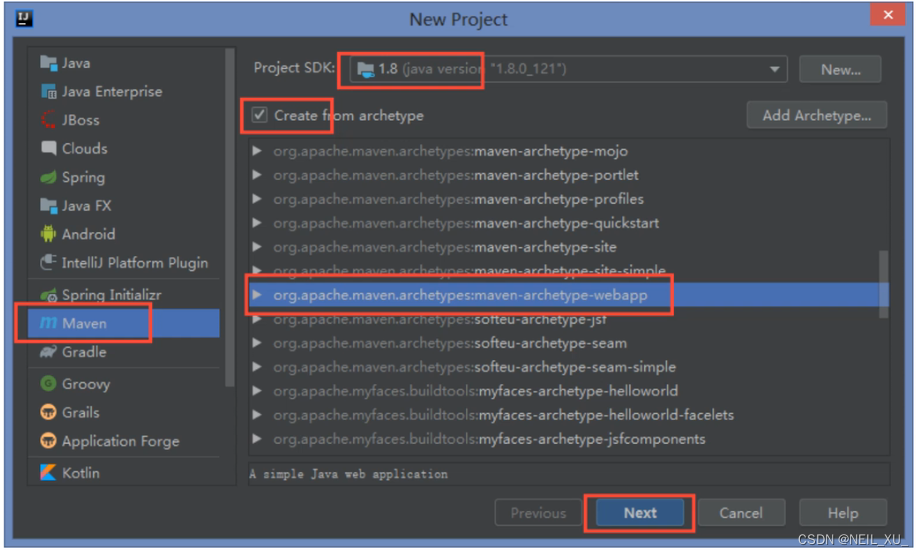Click the Java project type icon
The width and height of the screenshot is (924, 556).
click(x=48, y=62)
